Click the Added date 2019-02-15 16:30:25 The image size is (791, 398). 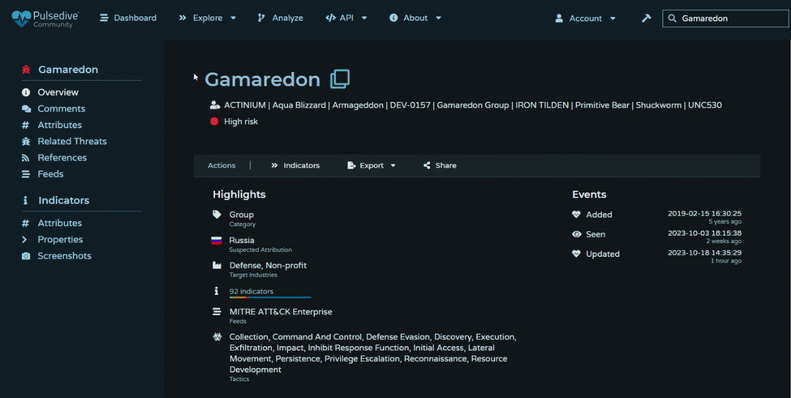[705, 213]
